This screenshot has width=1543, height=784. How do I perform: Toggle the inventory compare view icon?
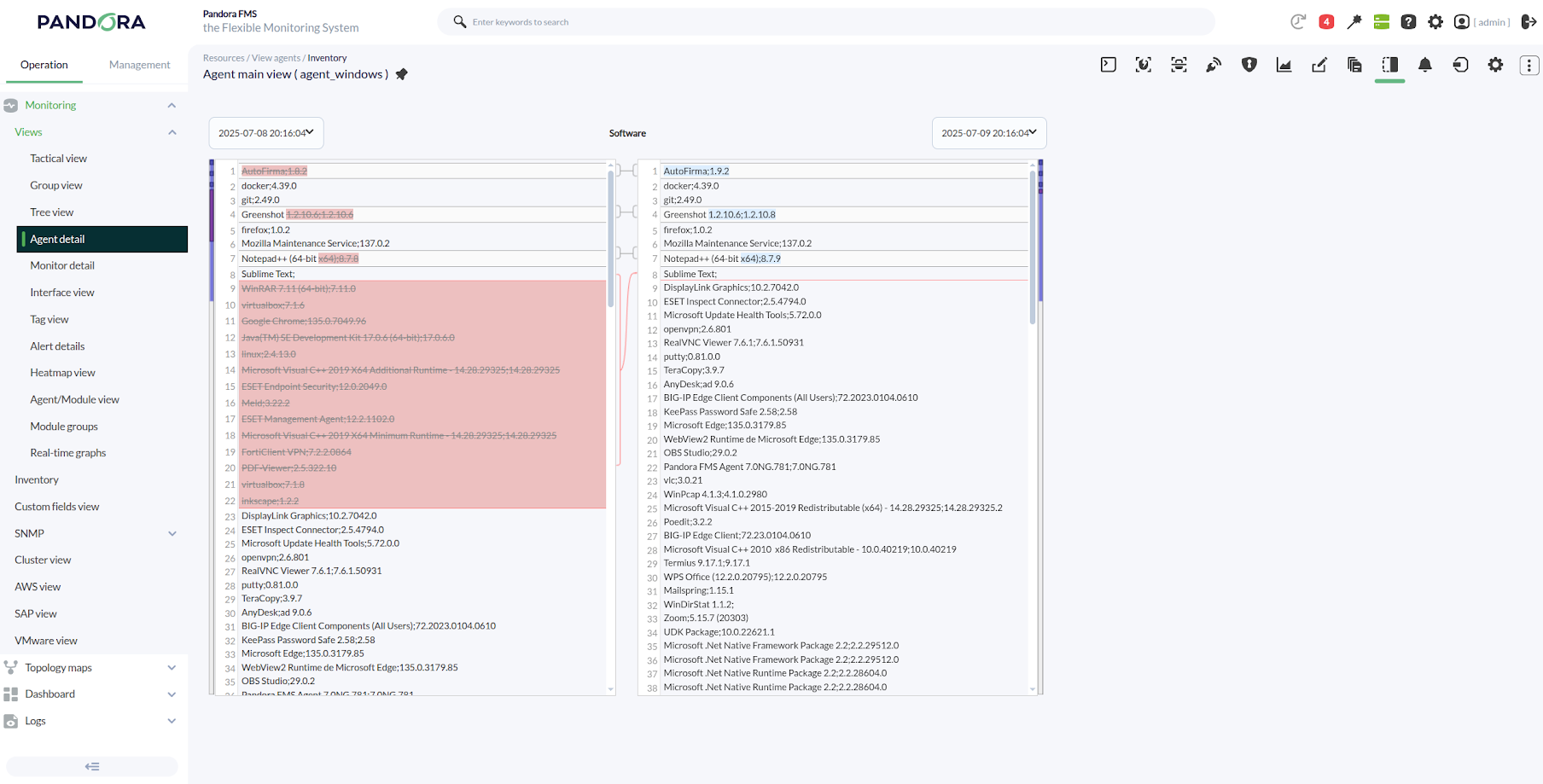(x=1389, y=65)
